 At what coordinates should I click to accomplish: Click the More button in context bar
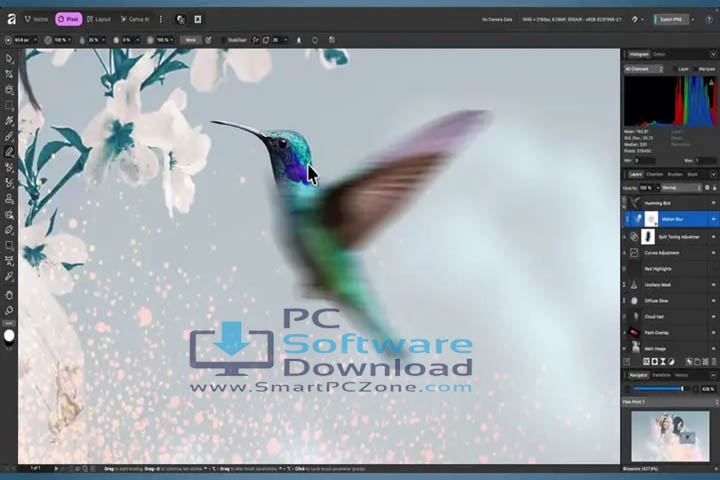[x=191, y=40]
